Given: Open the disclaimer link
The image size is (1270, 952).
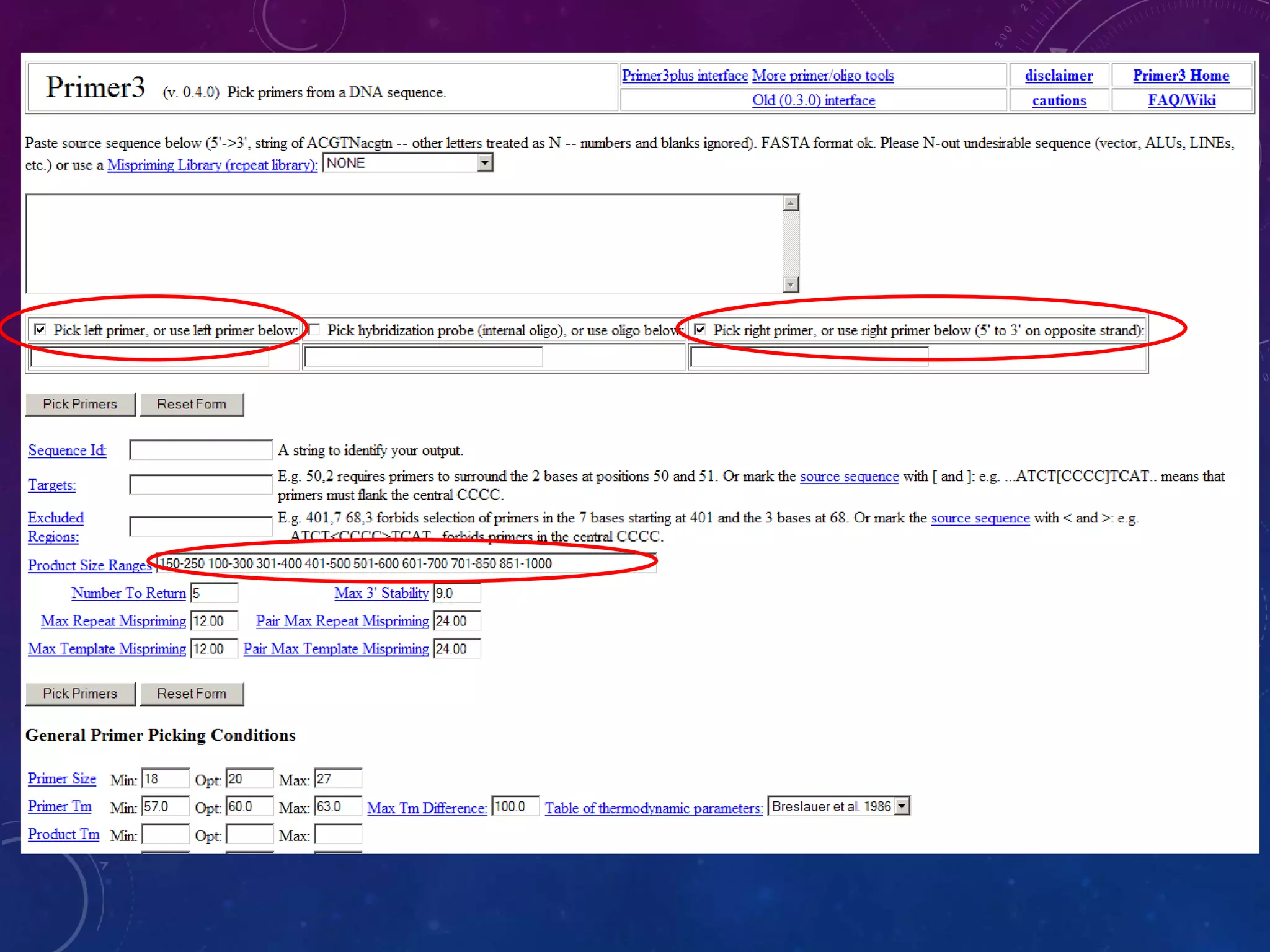Looking at the screenshot, I should pyautogui.click(x=1059, y=76).
